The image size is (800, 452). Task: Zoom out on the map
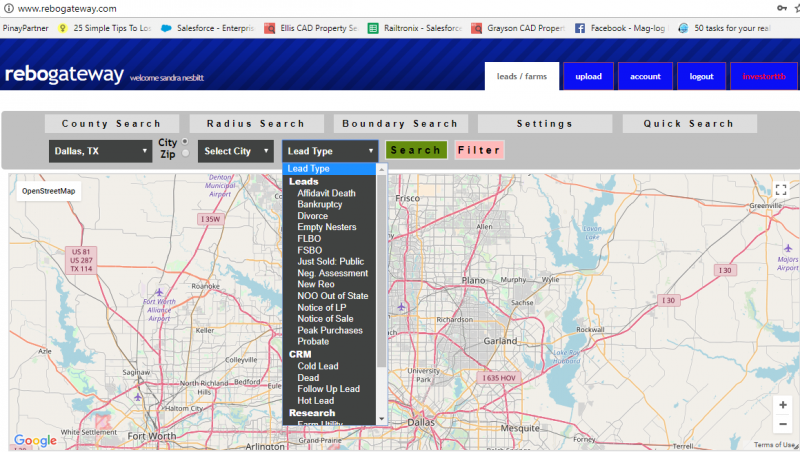[x=783, y=423]
